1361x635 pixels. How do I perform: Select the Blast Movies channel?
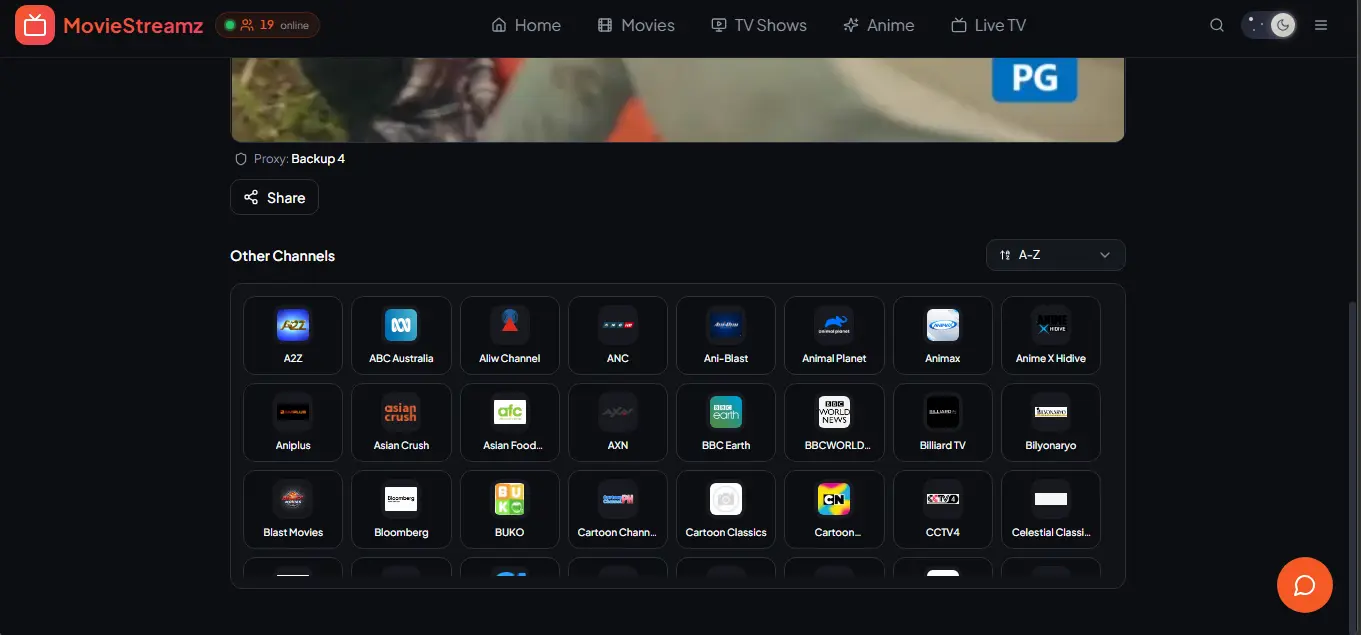click(x=293, y=509)
